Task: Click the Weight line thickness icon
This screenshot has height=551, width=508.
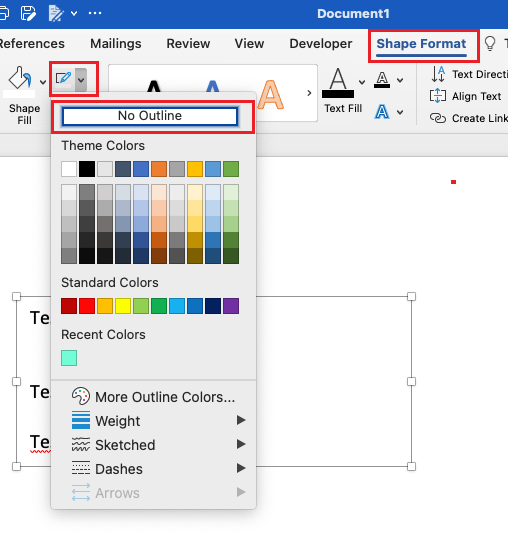Action: pos(81,420)
